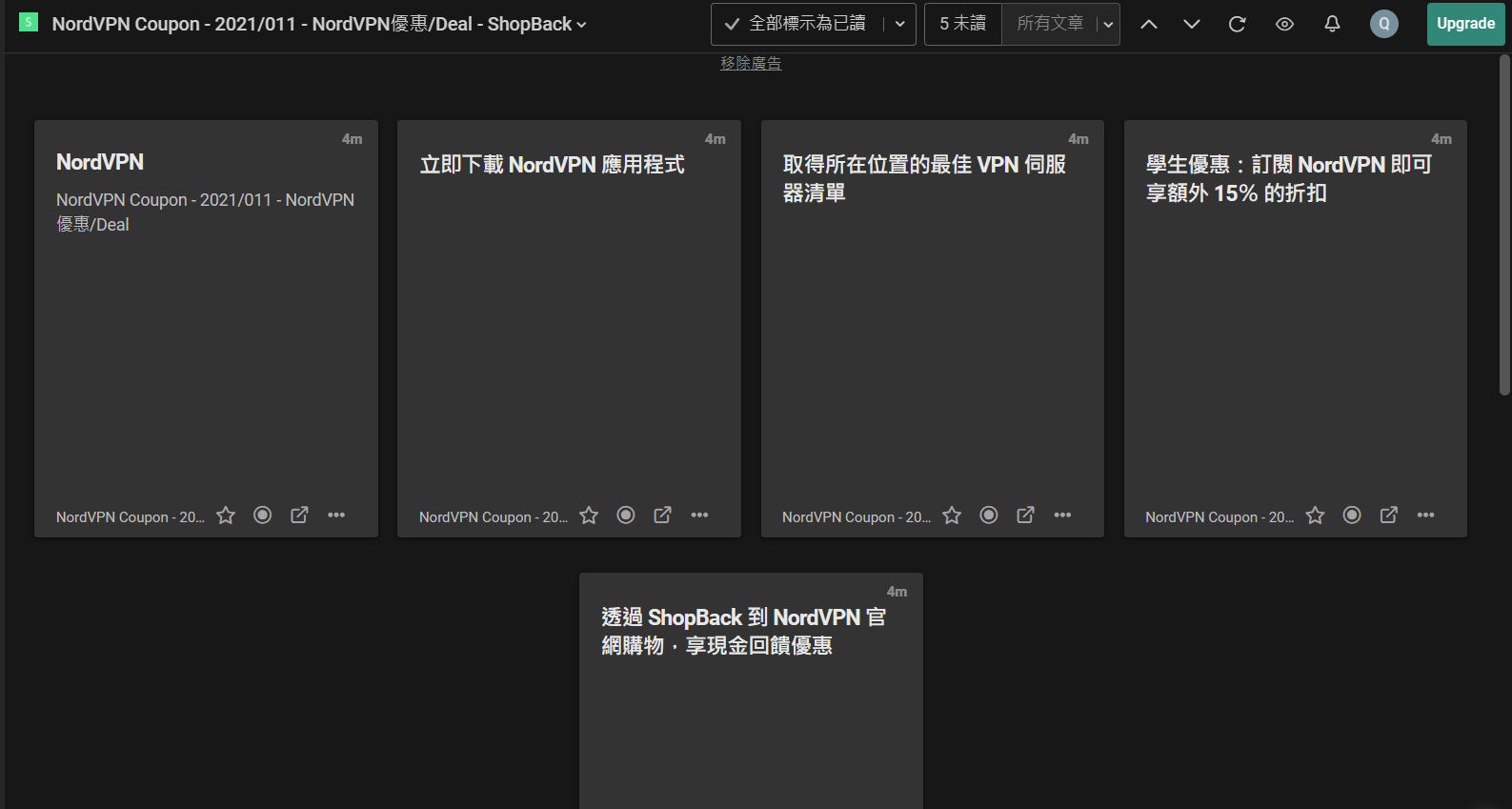Expand the feed title dropdown chevron

point(581,25)
